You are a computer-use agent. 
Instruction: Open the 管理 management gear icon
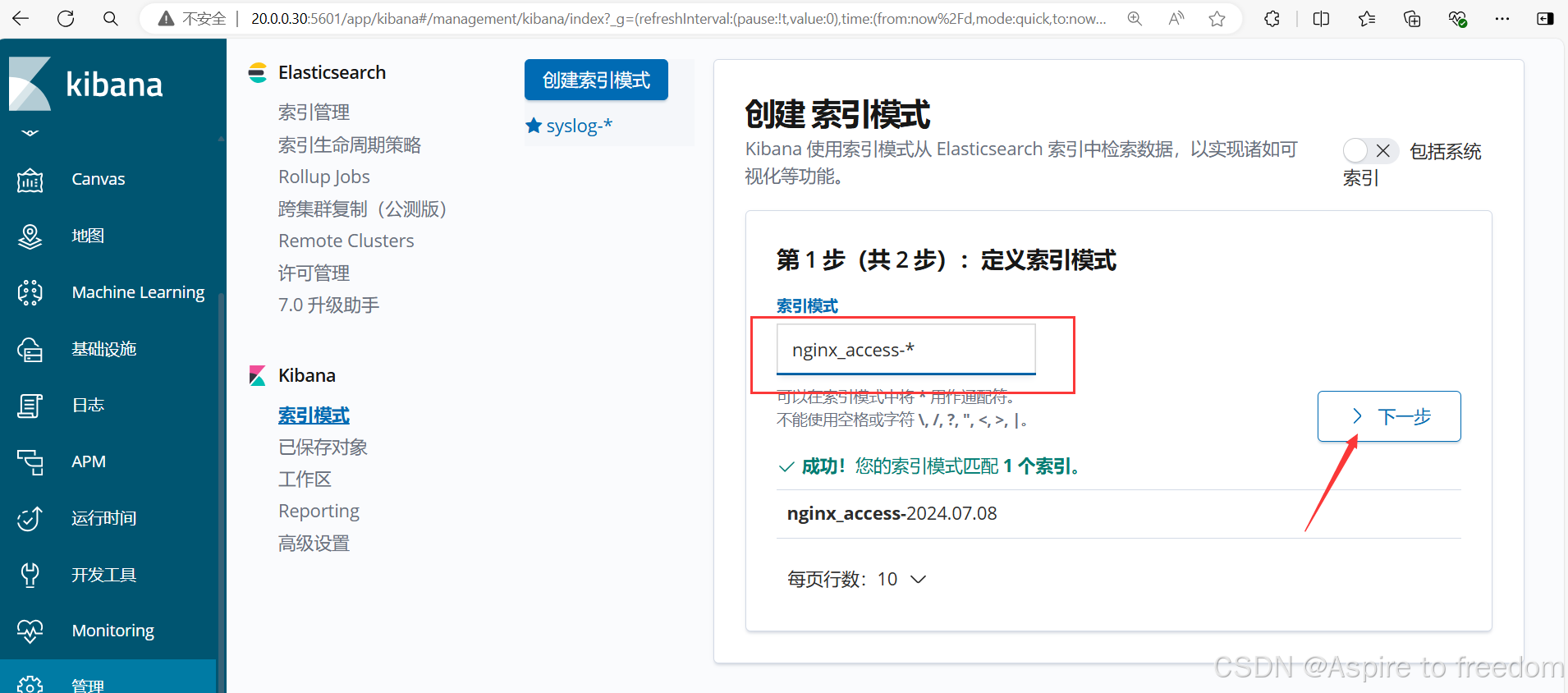(x=30, y=683)
